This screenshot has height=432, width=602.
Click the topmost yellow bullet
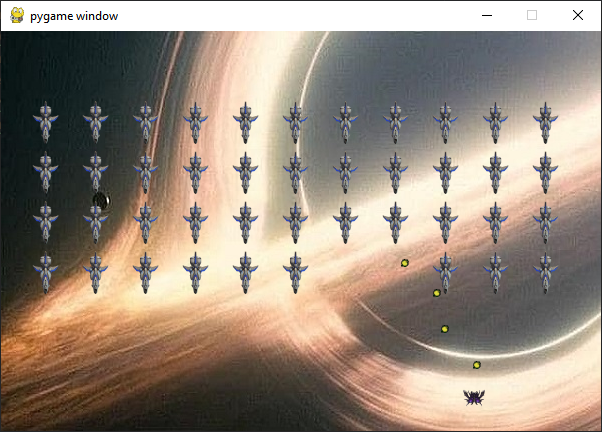tap(405, 263)
